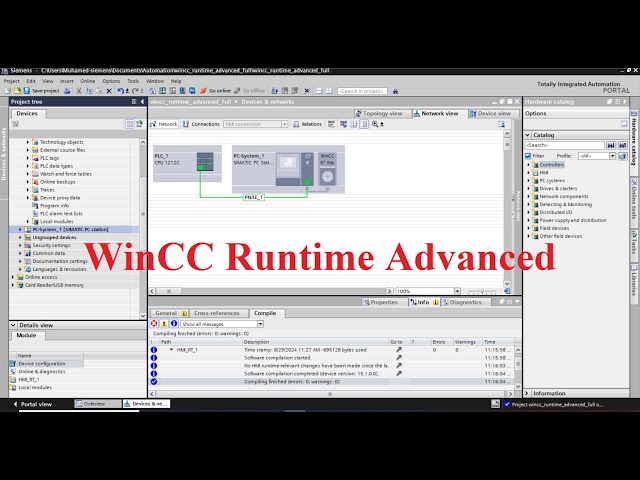Screen dimensions: 640x480
Task: Select the PLC_1 CPU 1212C device
Action: point(187,164)
